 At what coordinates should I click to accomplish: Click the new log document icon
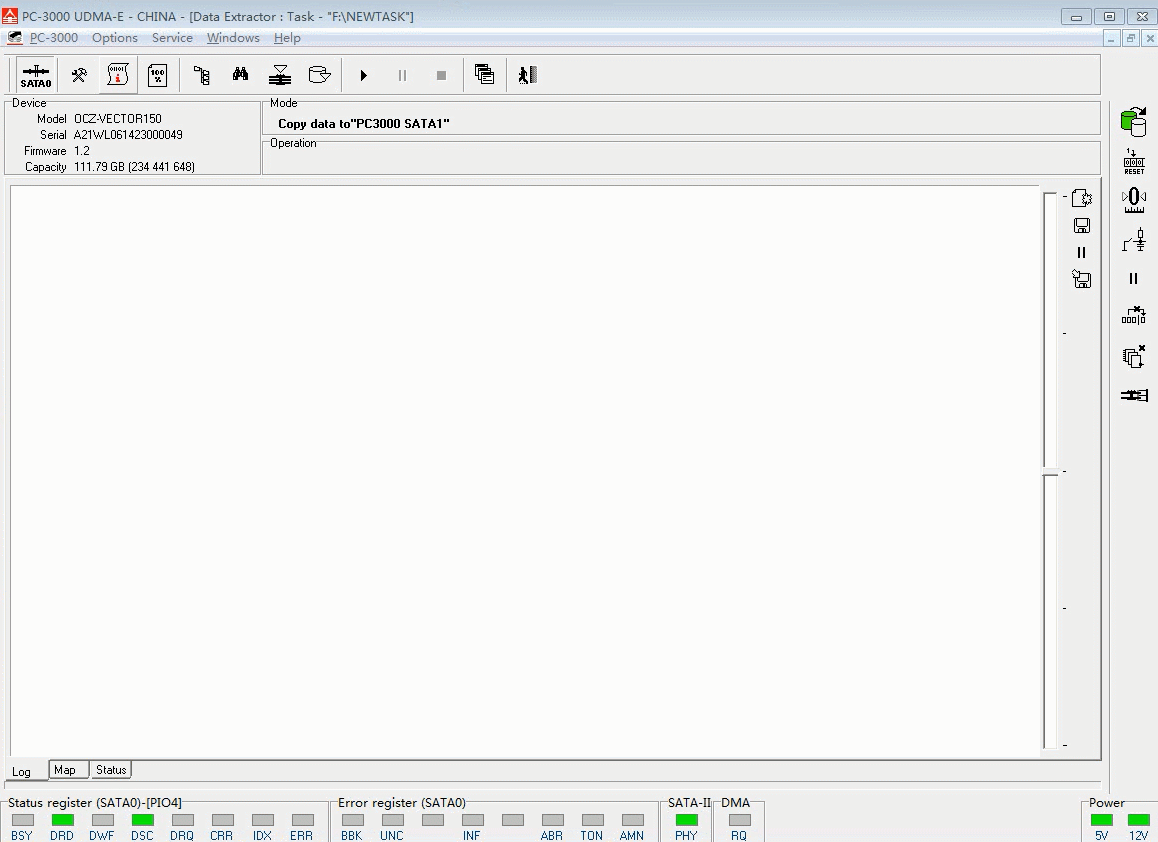coord(1081,198)
